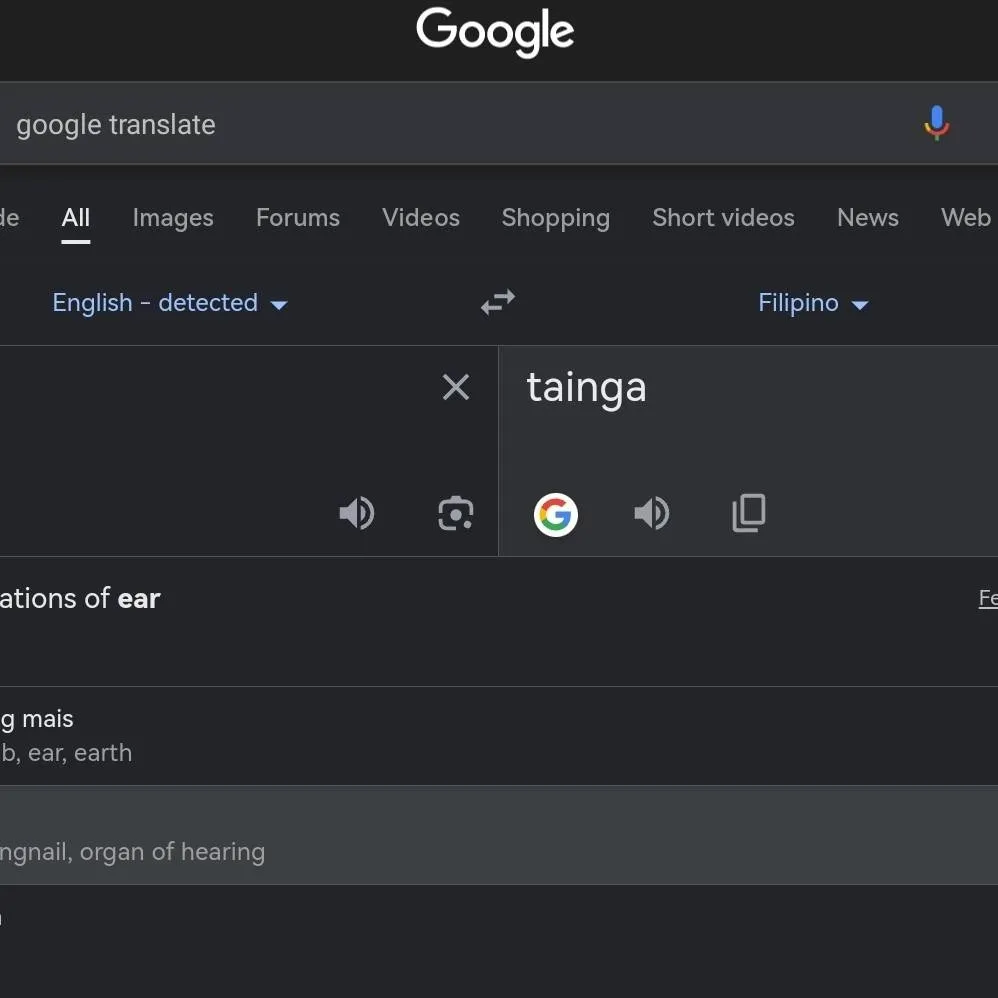Viewport: 998px width, 998px height.
Task: Switch to the Images tab
Action: 173,218
